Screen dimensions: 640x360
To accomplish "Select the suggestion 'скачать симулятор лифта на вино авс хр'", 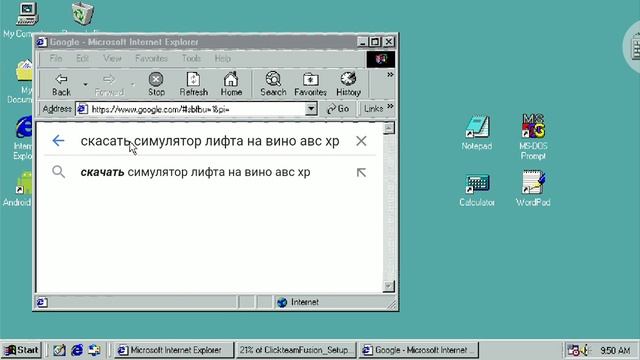I will click(x=195, y=172).
